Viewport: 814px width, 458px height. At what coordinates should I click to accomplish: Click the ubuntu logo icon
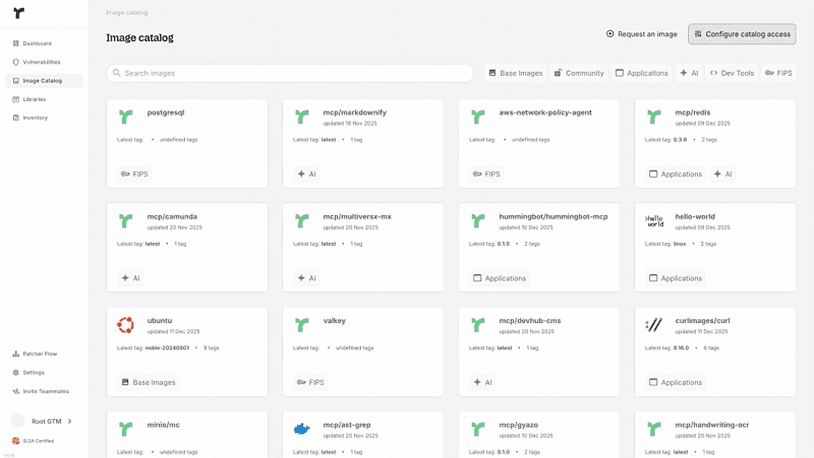pos(126,325)
